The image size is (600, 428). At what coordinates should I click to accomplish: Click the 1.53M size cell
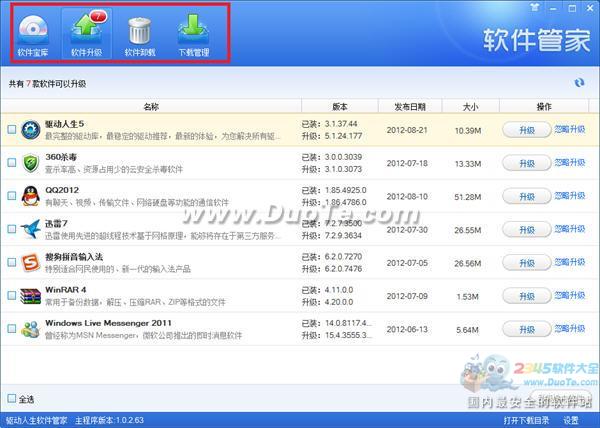(x=468, y=296)
